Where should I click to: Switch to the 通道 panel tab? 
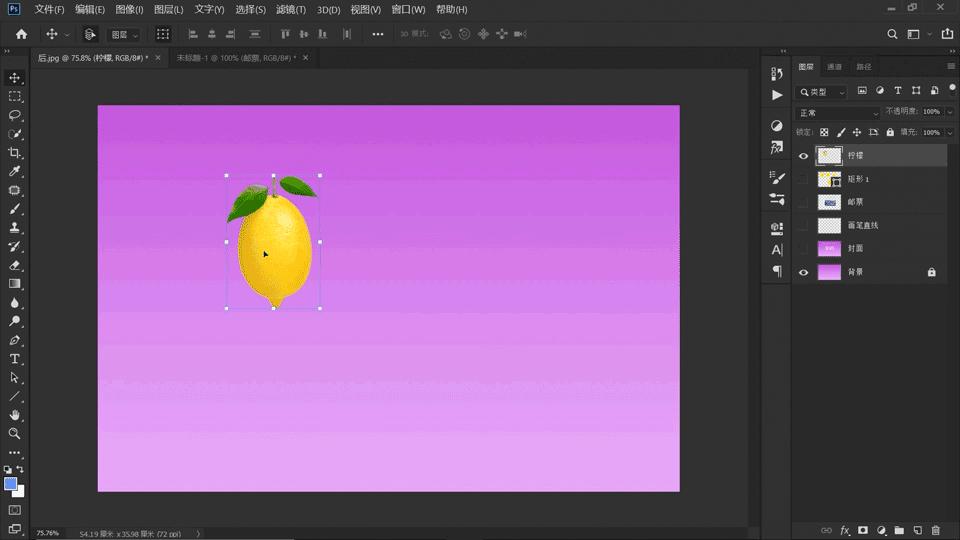click(x=834, y=67)
